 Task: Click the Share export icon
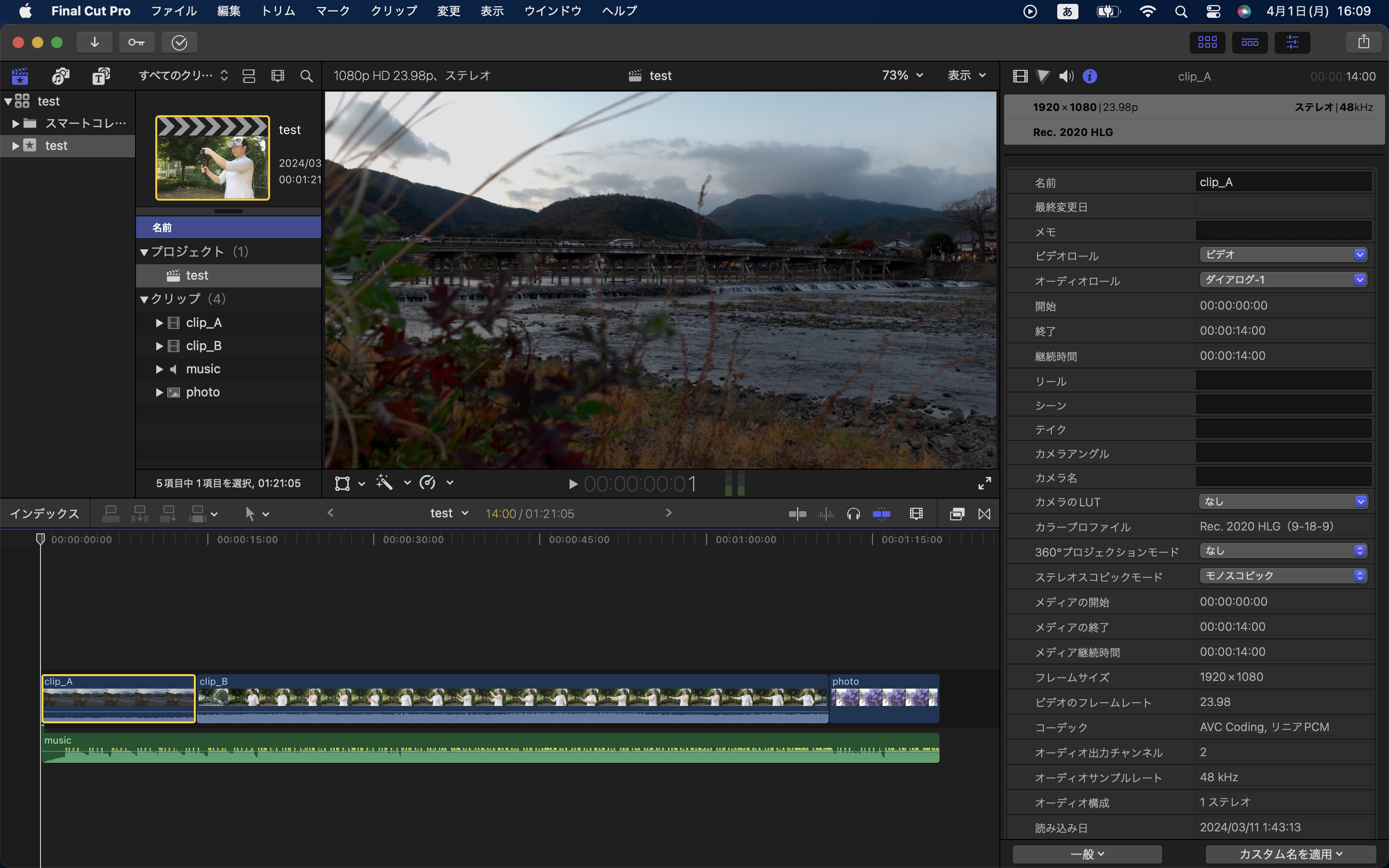1364,42
